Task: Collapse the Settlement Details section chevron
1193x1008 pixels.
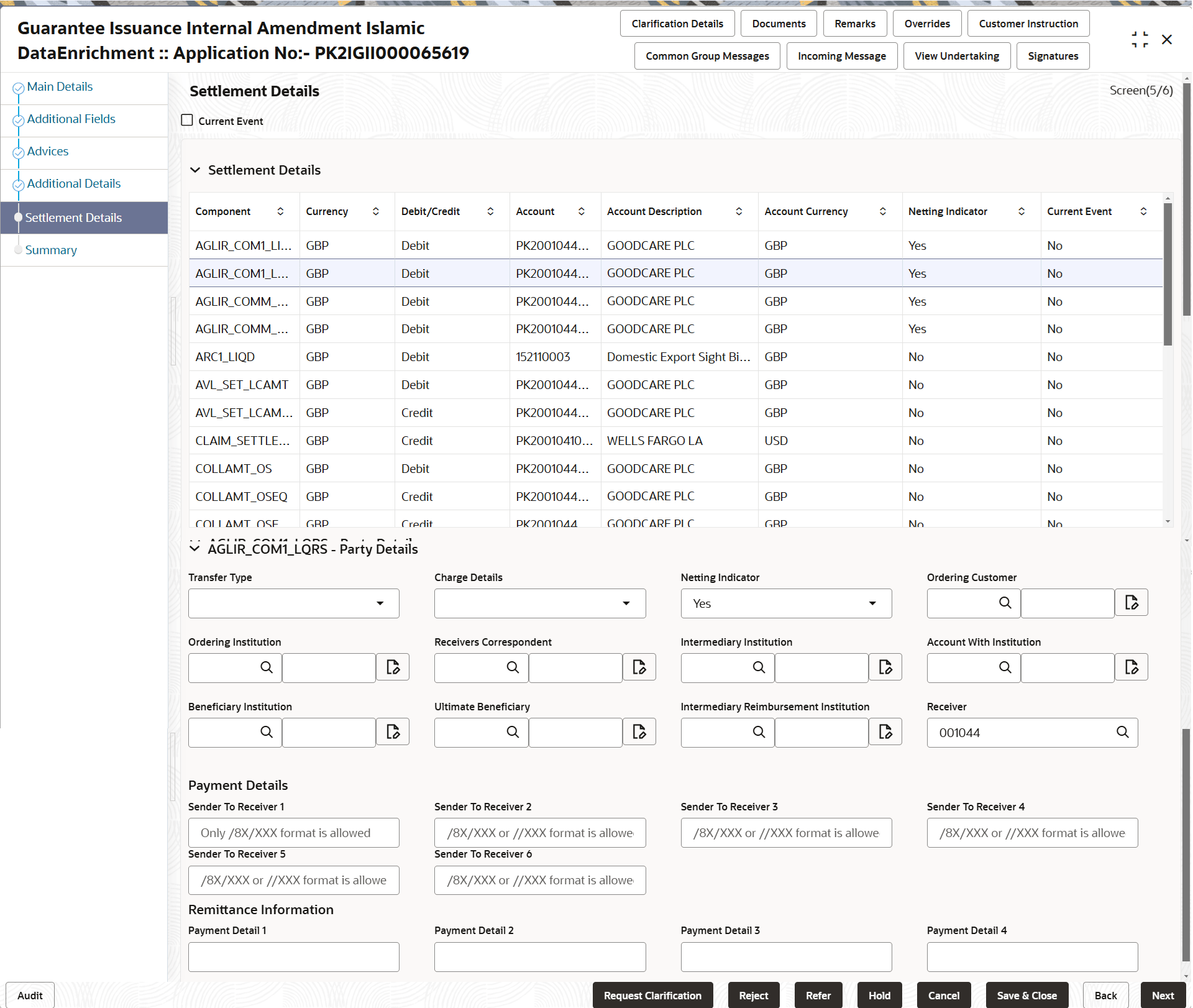Action: (195, 170)
